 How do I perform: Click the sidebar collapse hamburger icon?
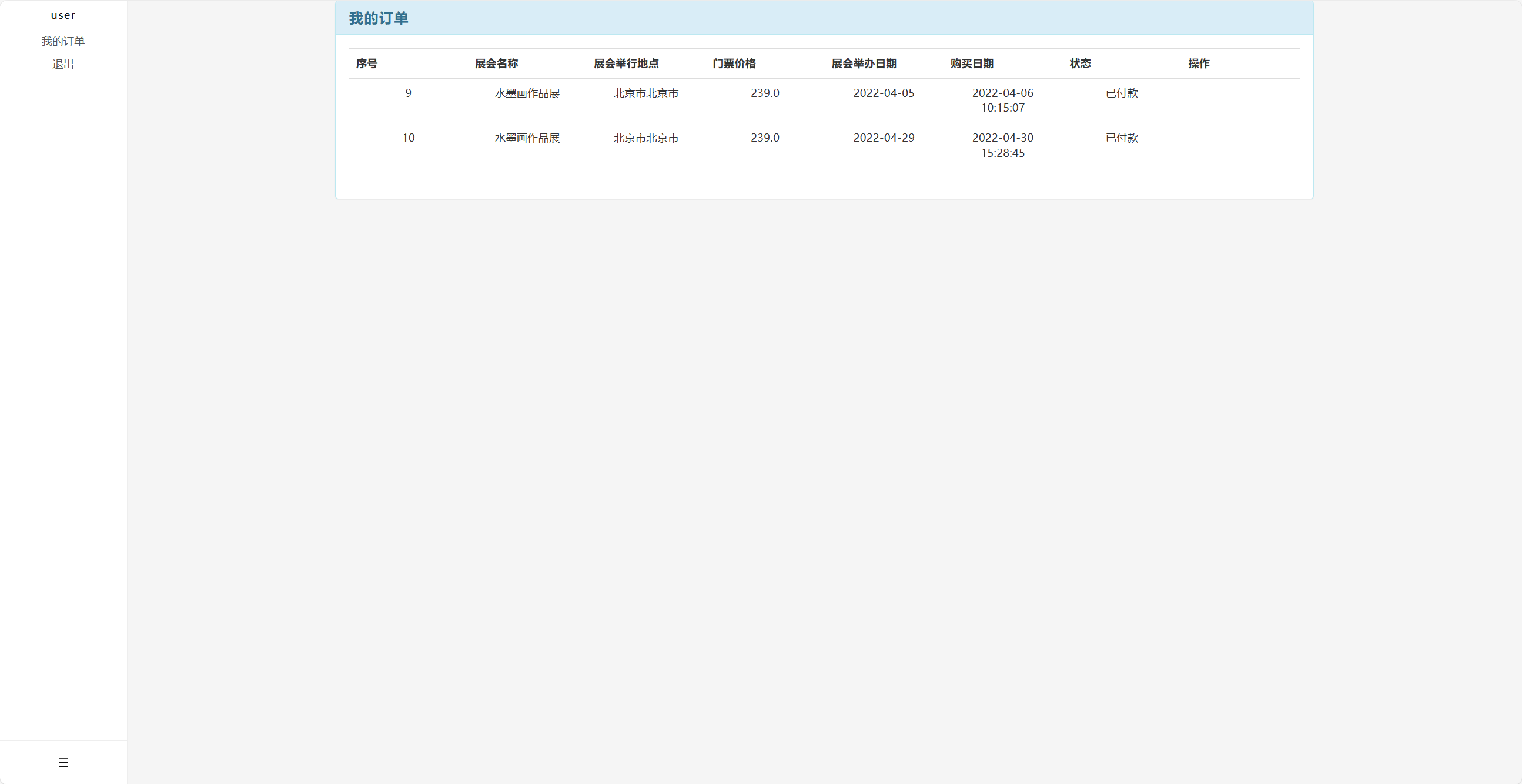pos(63,762)
